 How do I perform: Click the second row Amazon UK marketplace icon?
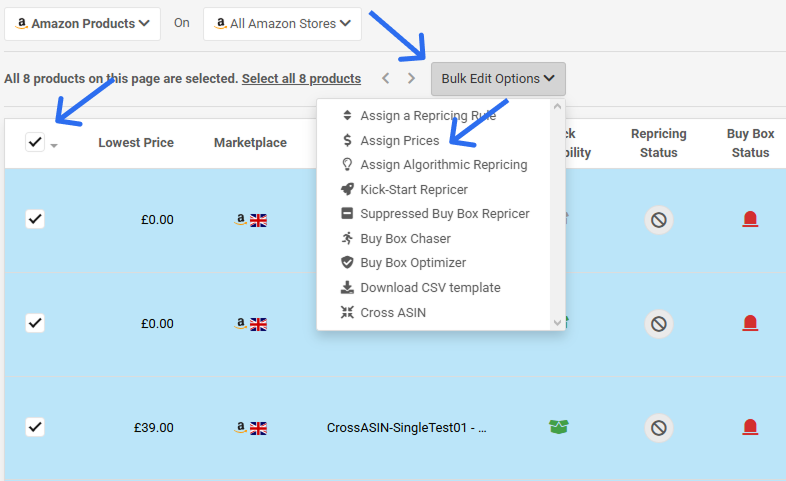(251, 324)
